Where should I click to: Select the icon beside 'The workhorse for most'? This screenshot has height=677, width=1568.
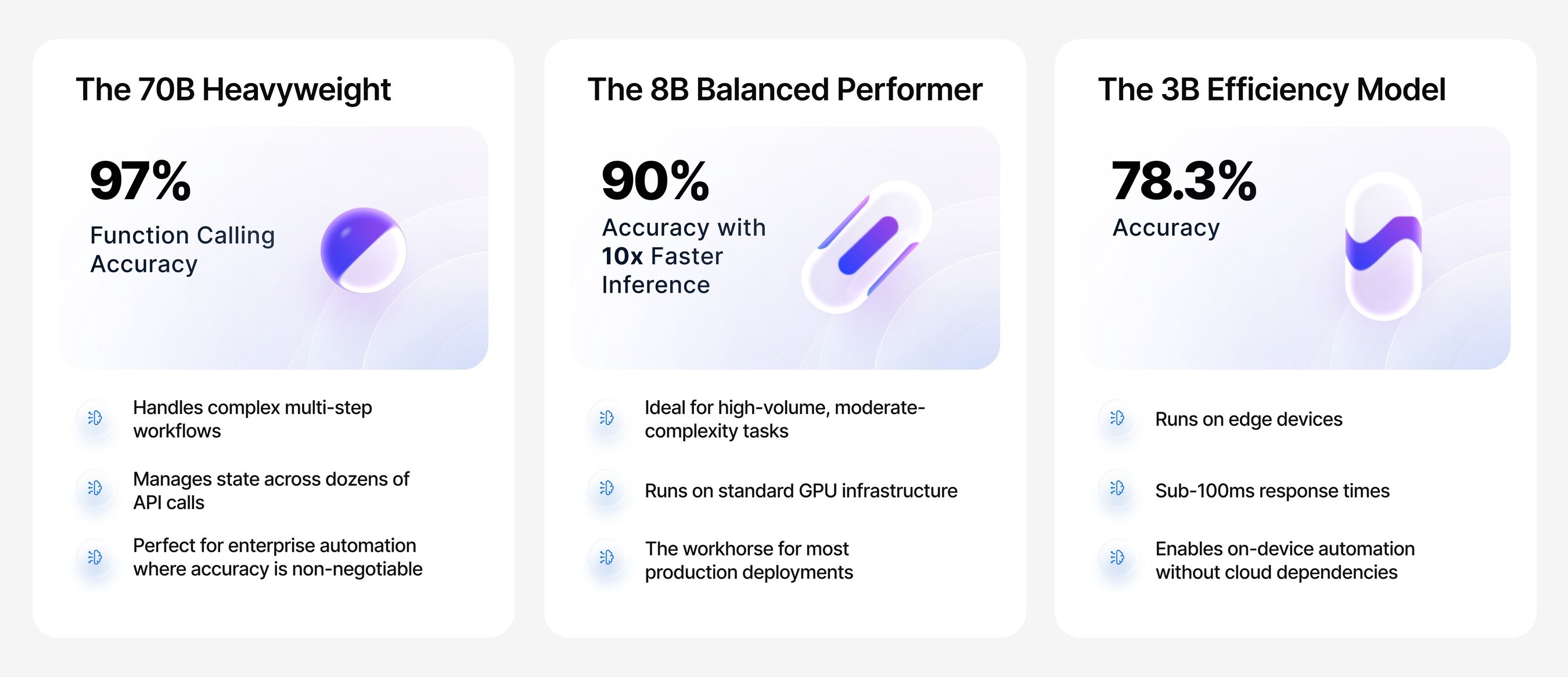pyautogui.click(x=607, y=557)
